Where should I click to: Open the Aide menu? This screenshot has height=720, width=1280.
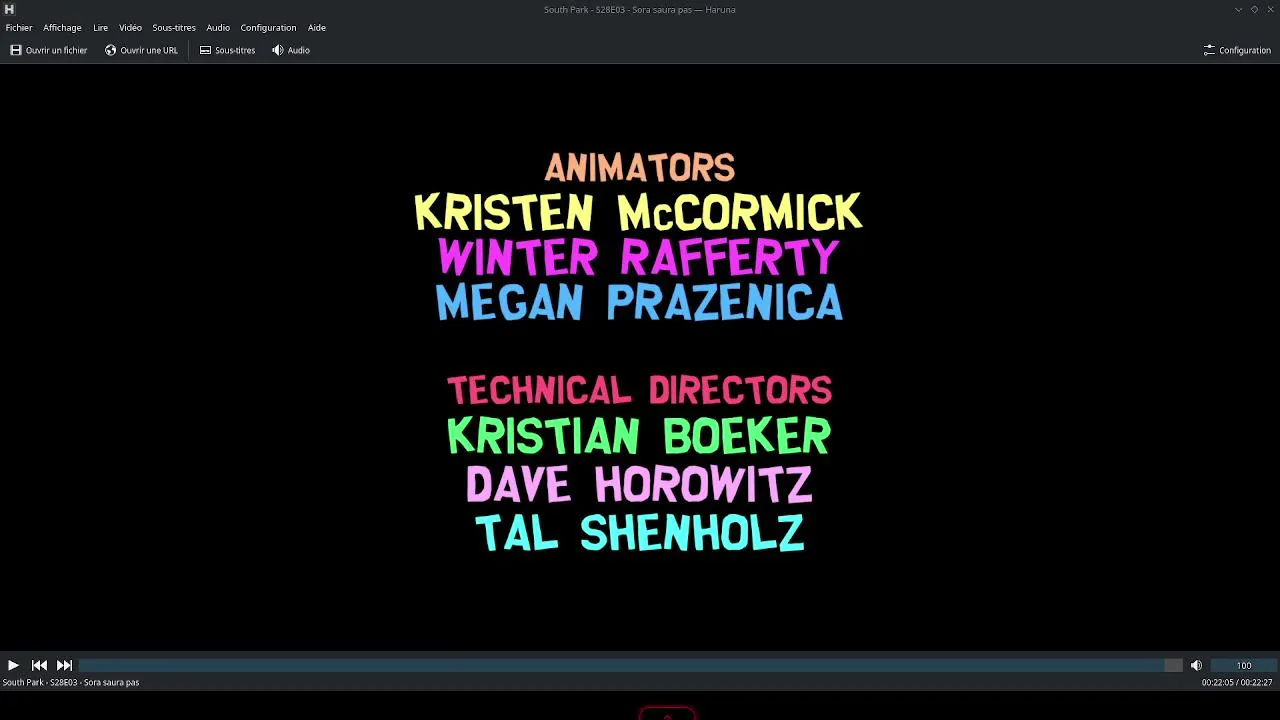(317, 28)
